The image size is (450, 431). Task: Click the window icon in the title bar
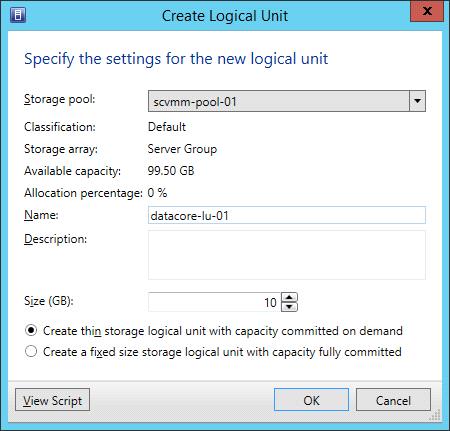(18, 15)
